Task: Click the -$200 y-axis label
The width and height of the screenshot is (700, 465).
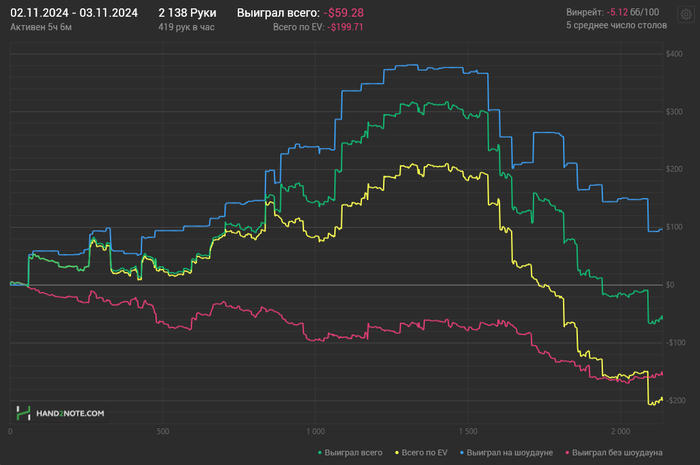Action: [675, 400]
